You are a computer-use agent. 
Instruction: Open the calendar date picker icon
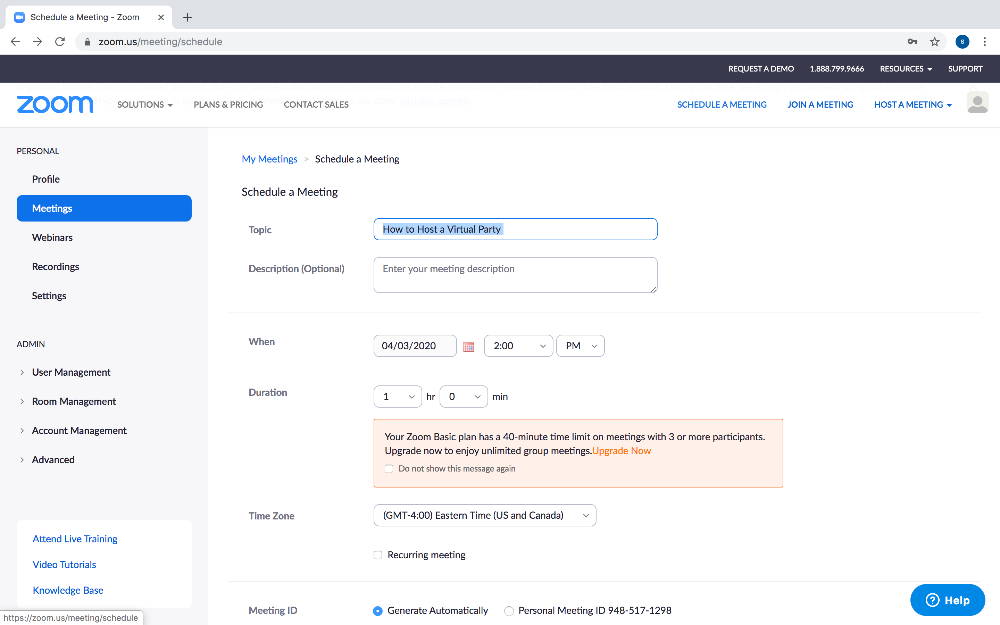469,346
